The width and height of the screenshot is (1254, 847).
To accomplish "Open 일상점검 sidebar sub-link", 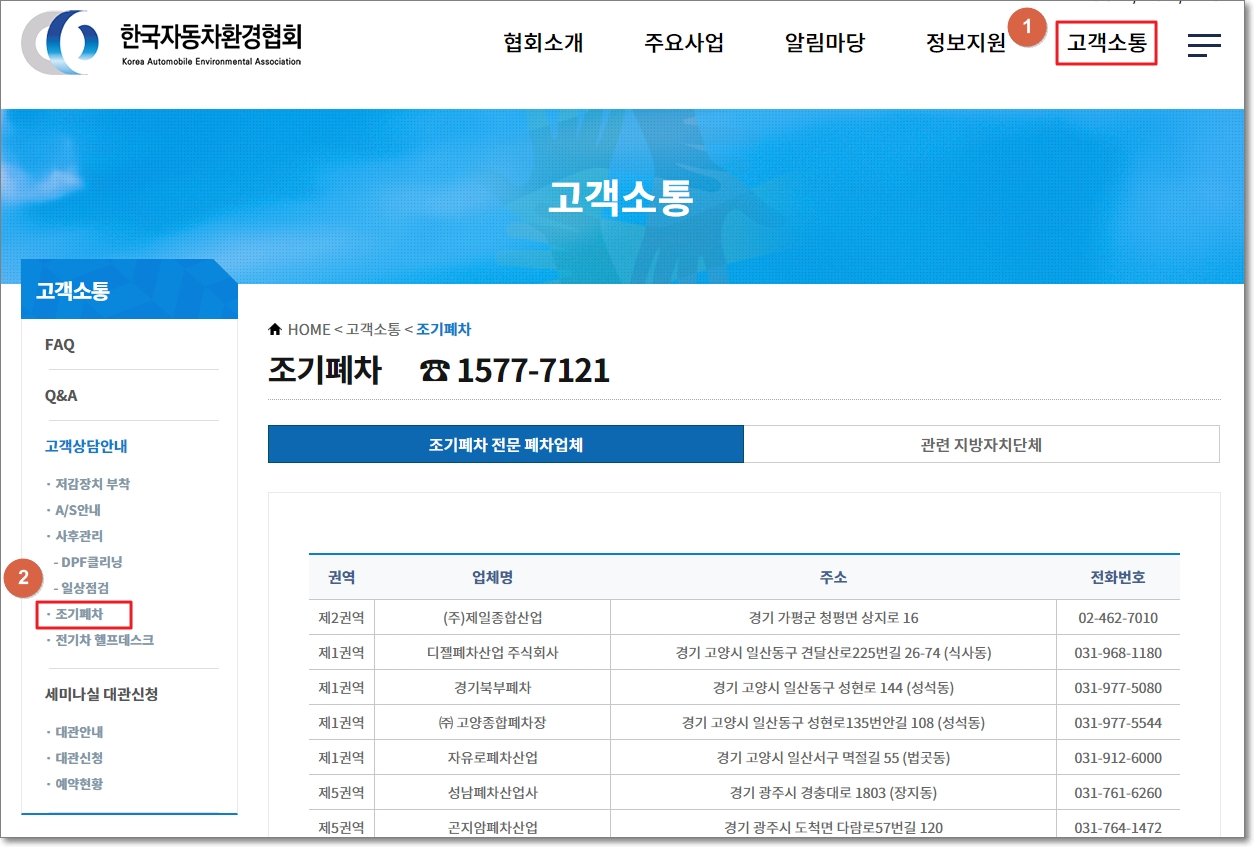I will click(83, 588).
